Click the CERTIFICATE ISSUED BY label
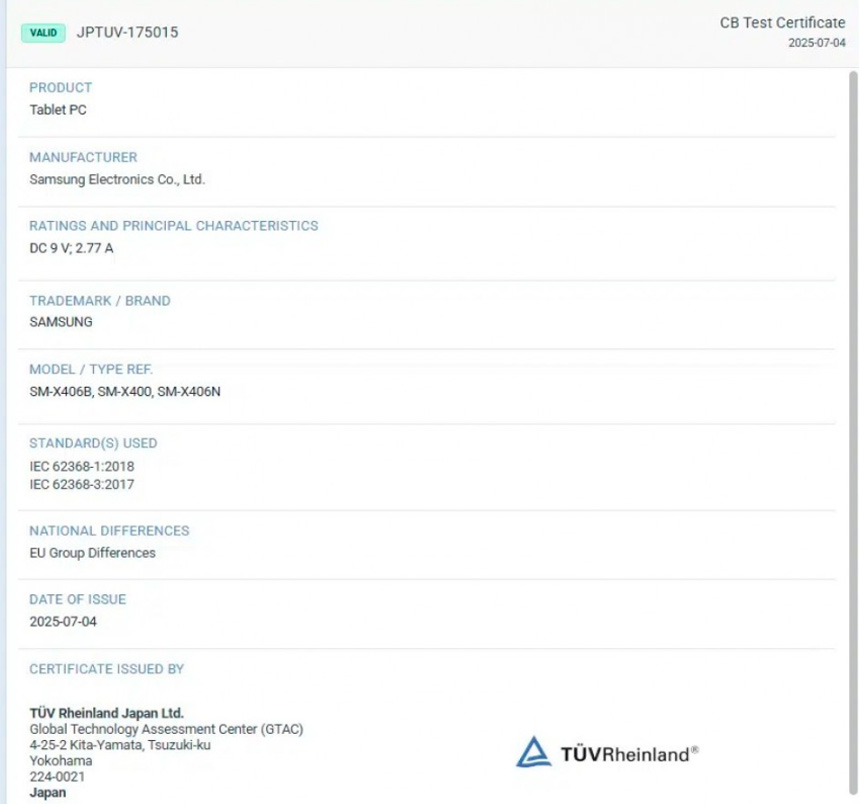The width and height of the screenshot is (859, 804). (107, 669)
